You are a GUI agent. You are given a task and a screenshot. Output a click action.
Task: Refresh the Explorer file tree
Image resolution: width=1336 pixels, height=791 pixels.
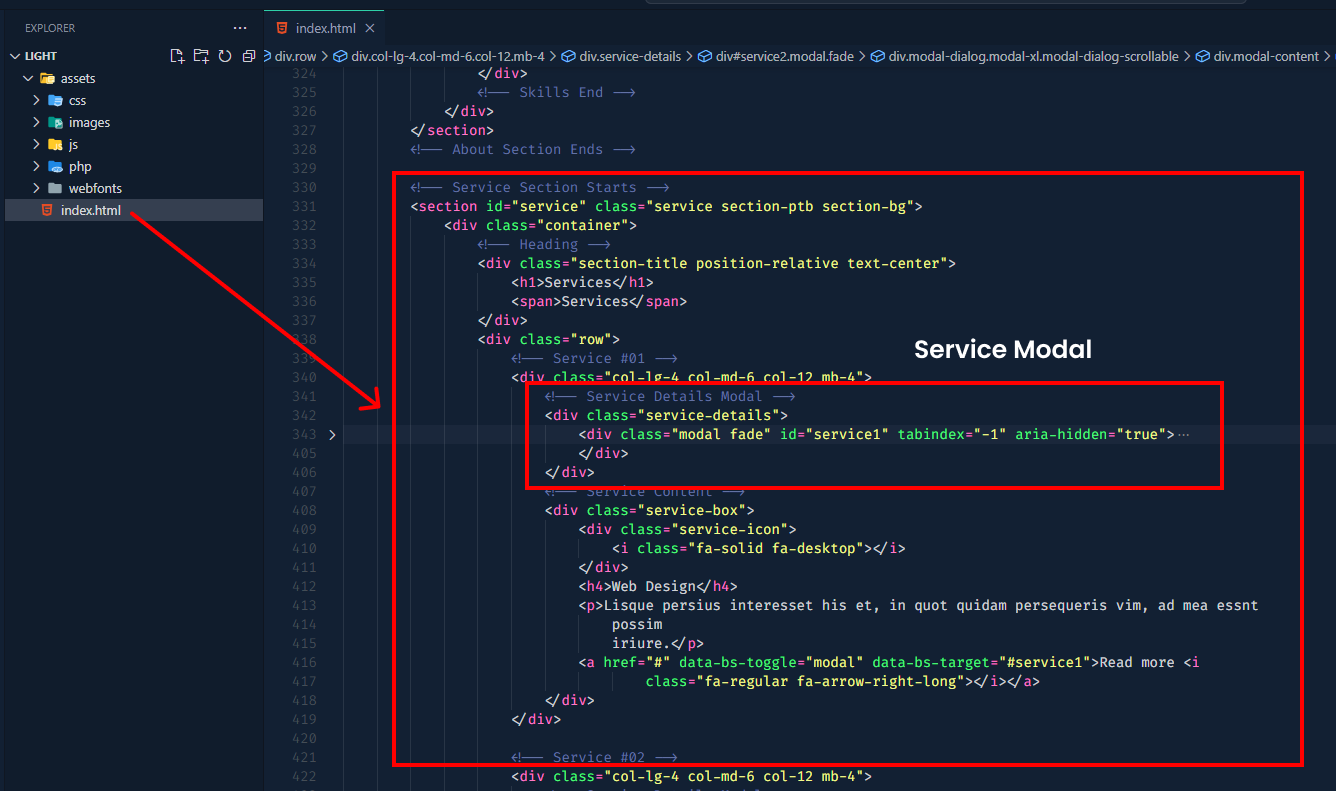pos(225,56)
